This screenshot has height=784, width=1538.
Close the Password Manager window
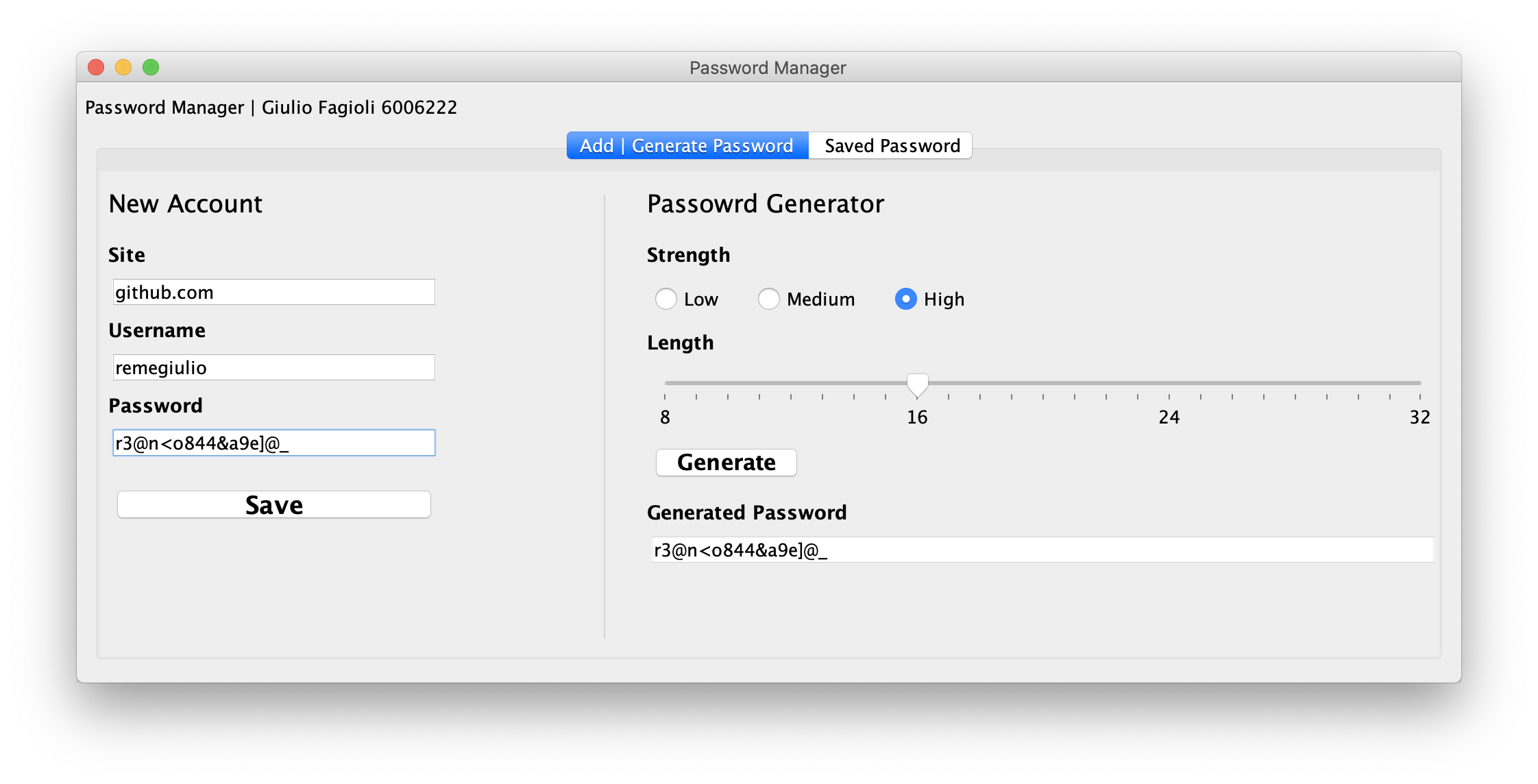[x=96, y=67]
